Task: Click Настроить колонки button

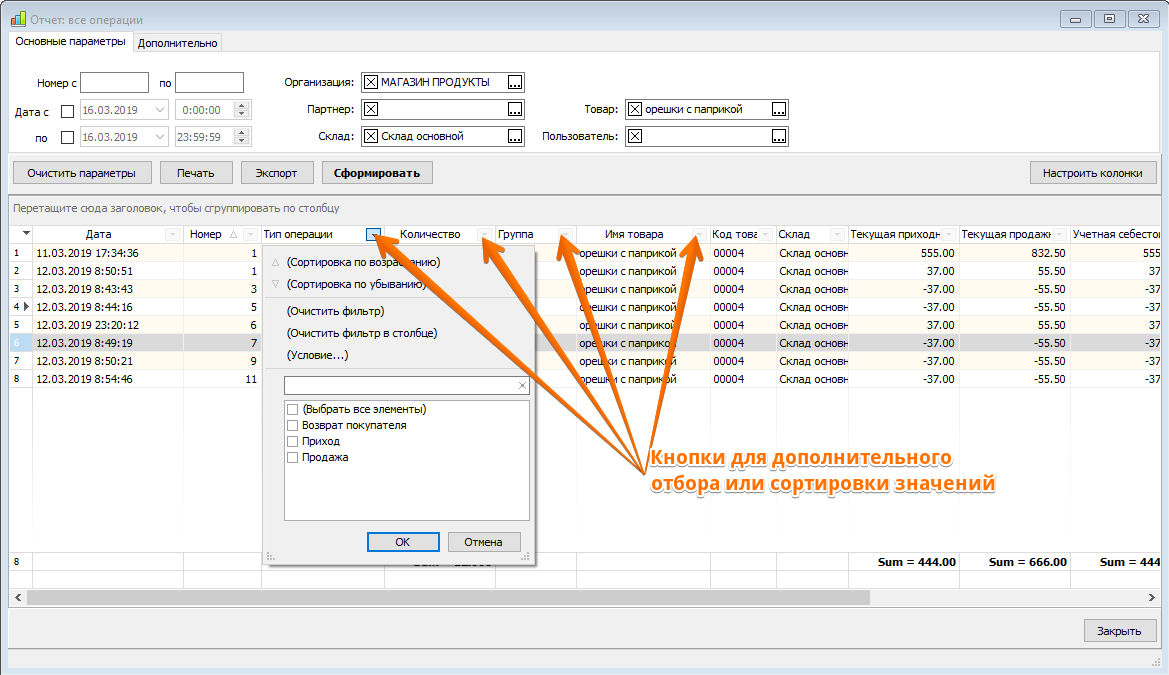Action: [1092, 173]
